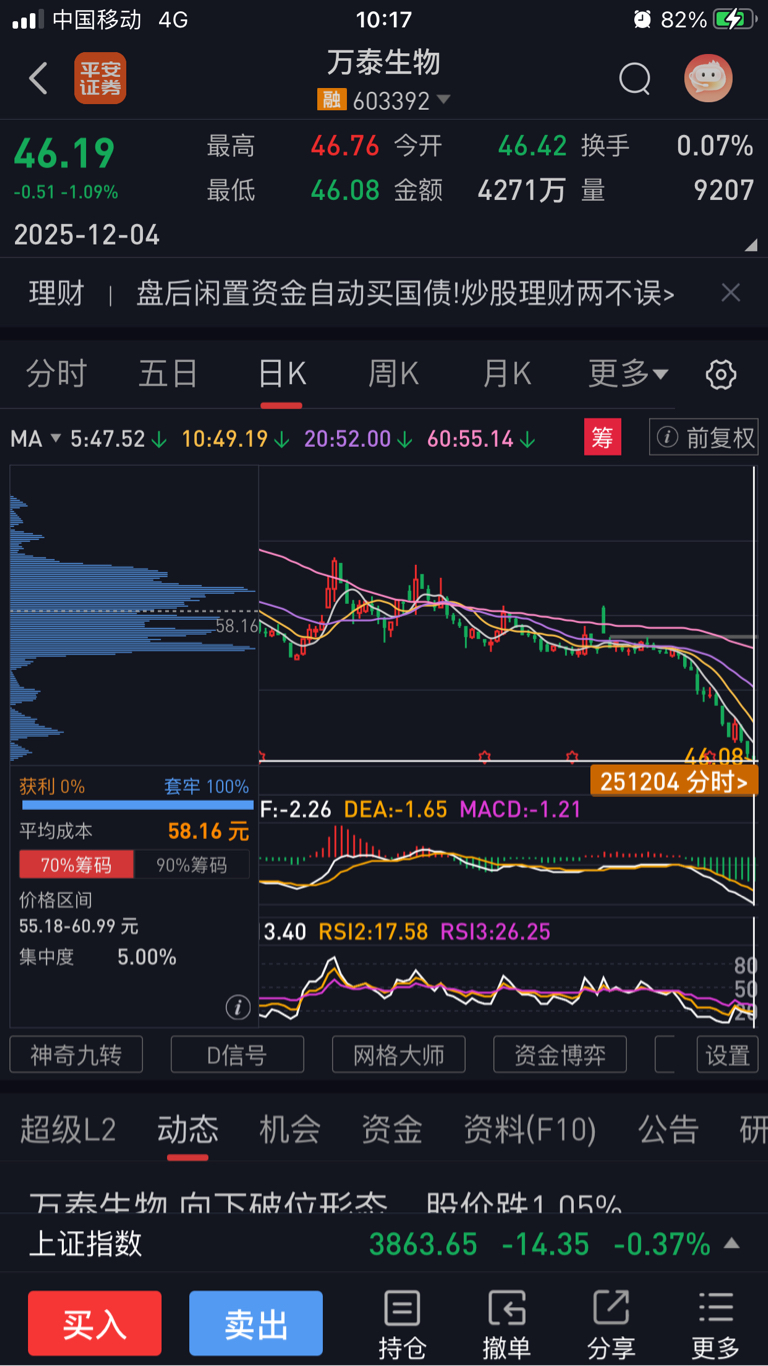Switch to 公告 tab
Screen dimensions: 768x1366
tap(668, 1130)
